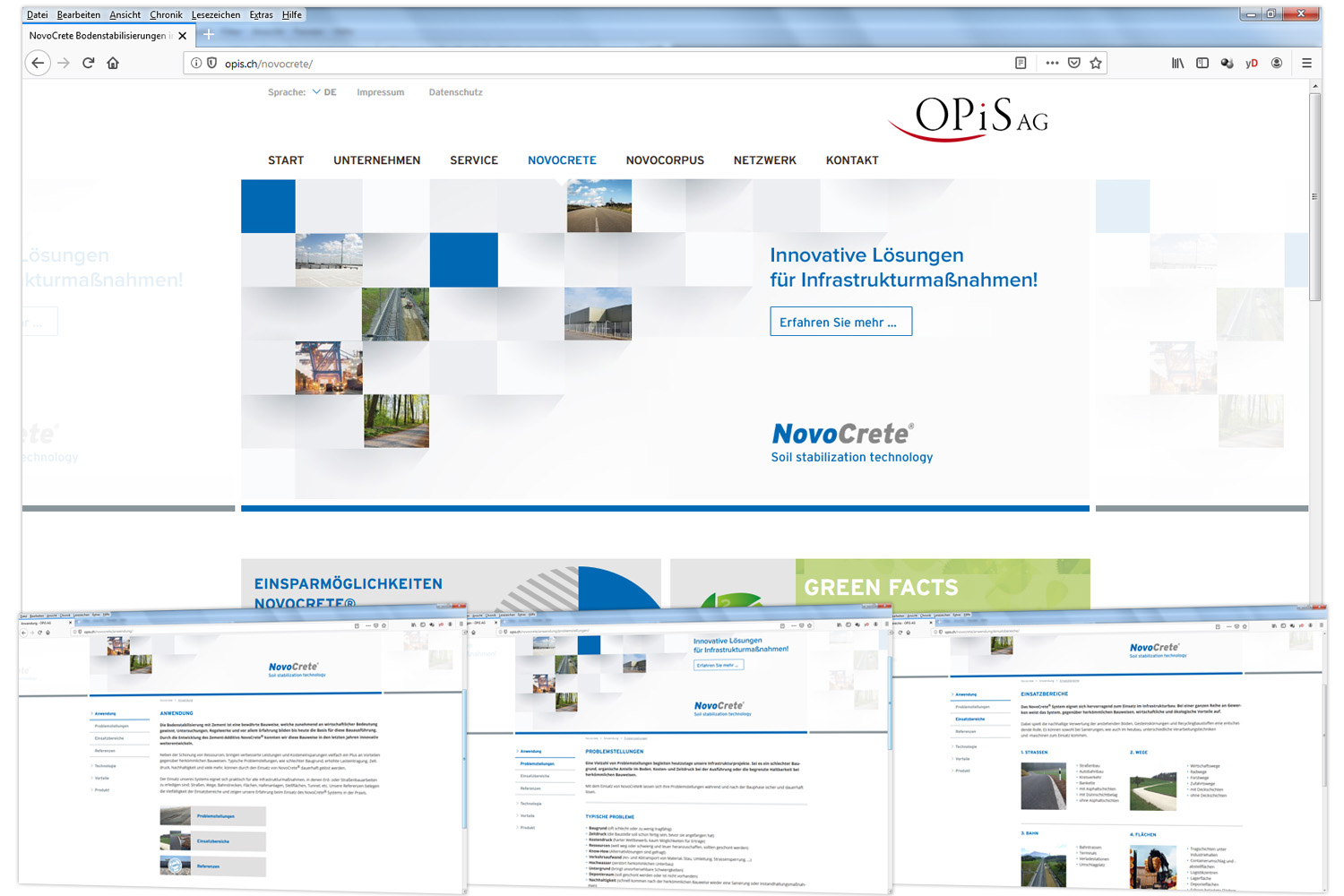Show tracking protection shield info
The height and width of the screenshot is (896, 1344).
[212, 63]
